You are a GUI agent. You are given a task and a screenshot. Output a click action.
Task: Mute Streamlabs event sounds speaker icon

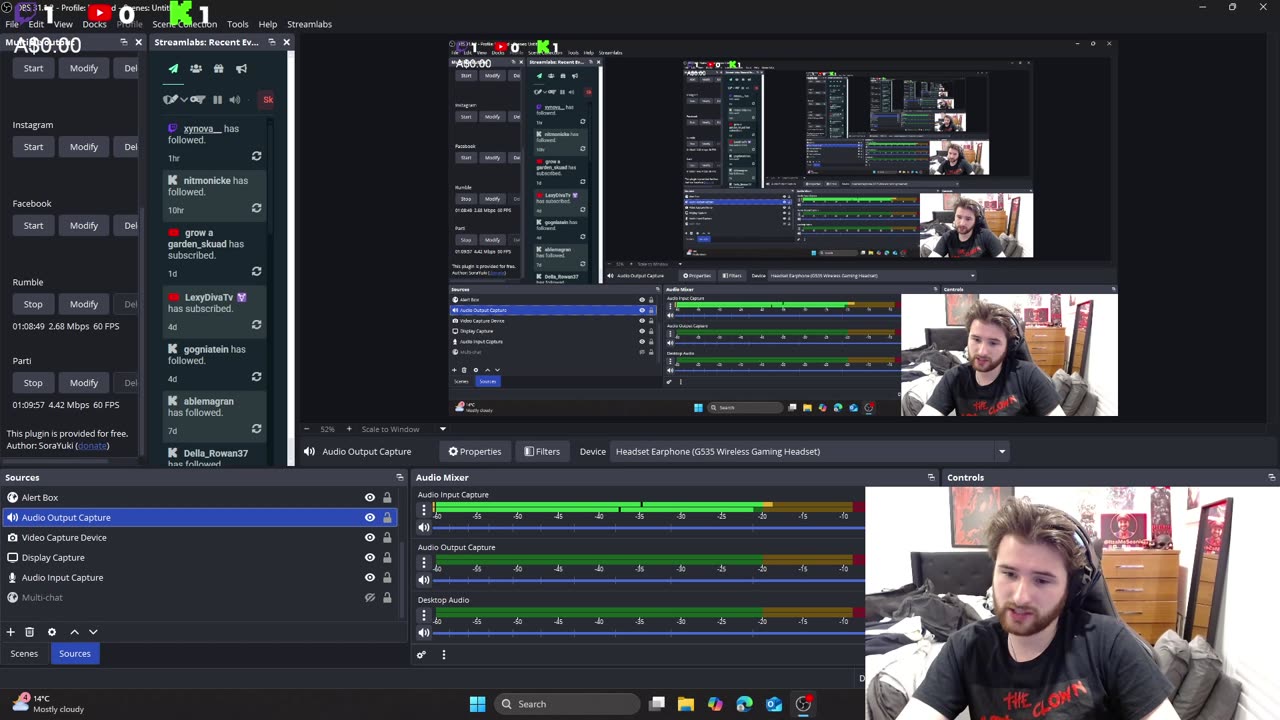coord(235,100)
